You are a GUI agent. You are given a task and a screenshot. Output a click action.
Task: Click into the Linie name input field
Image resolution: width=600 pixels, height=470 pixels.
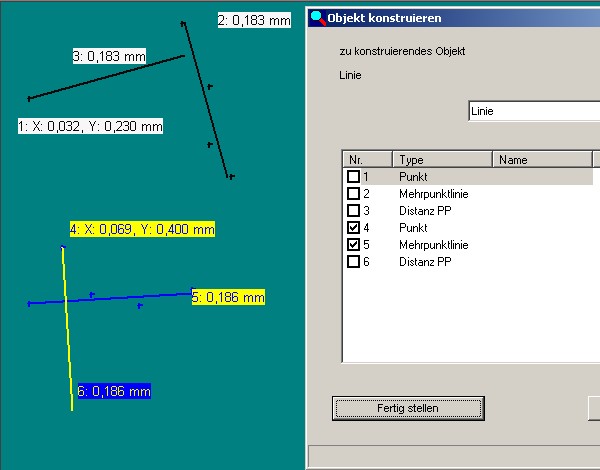534,111
